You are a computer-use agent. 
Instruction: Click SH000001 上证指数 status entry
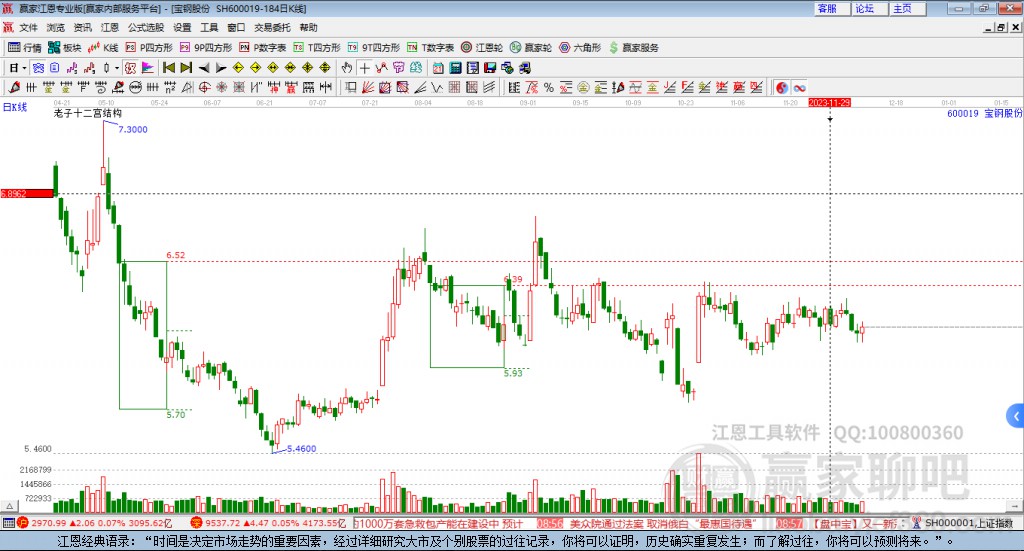(x=968, y=523)
